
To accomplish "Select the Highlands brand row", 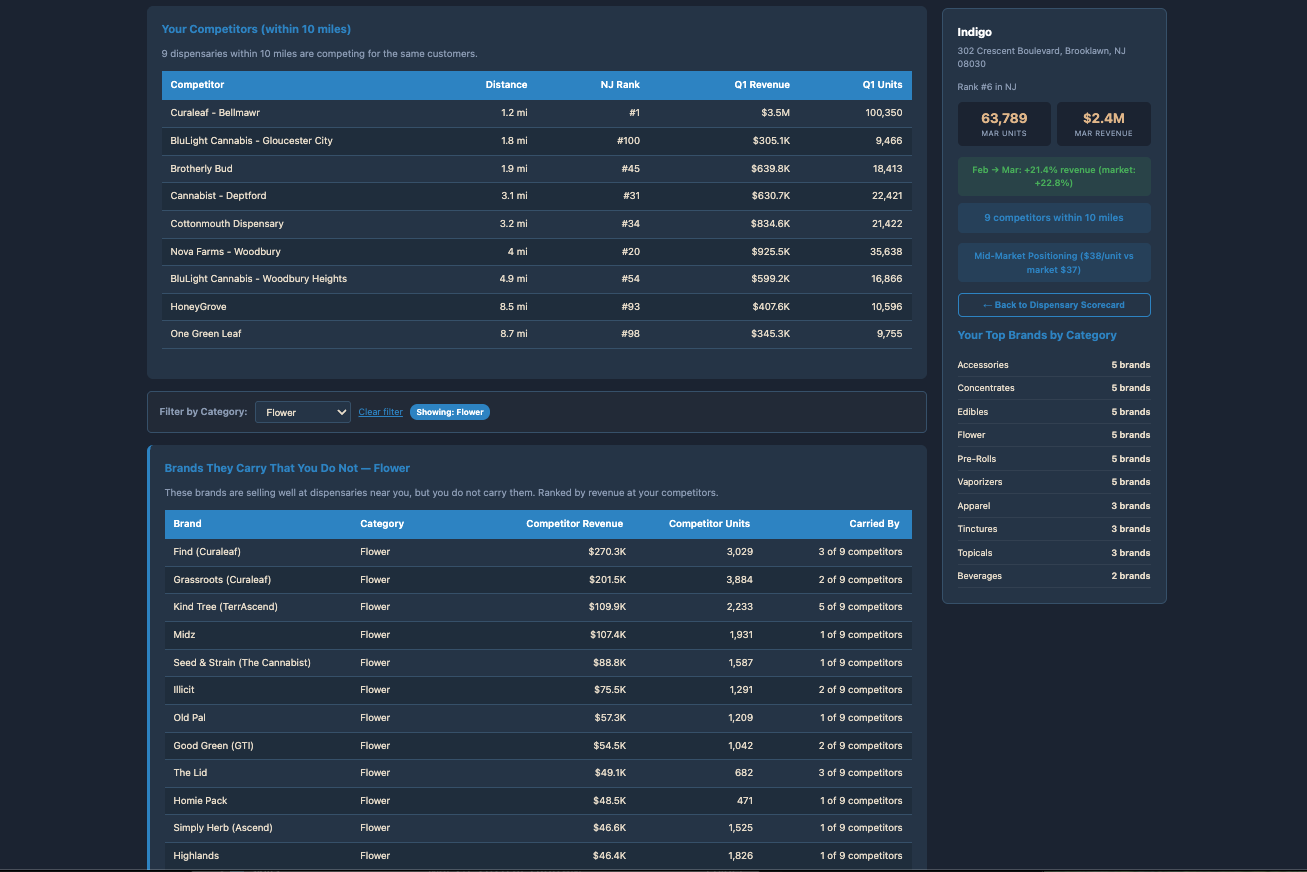I will point(538,856).
